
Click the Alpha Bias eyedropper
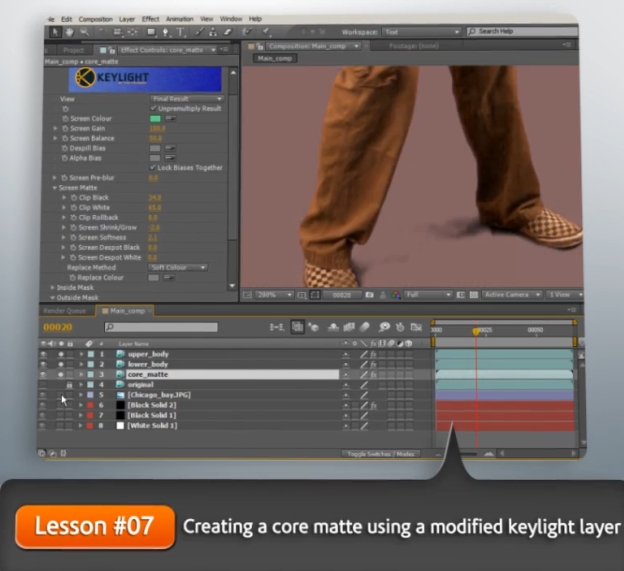(170, 158)
